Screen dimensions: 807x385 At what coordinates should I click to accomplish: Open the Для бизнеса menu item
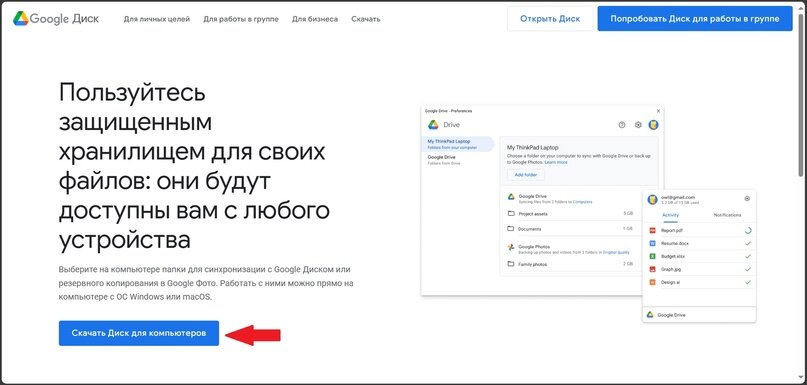point(315,19)
